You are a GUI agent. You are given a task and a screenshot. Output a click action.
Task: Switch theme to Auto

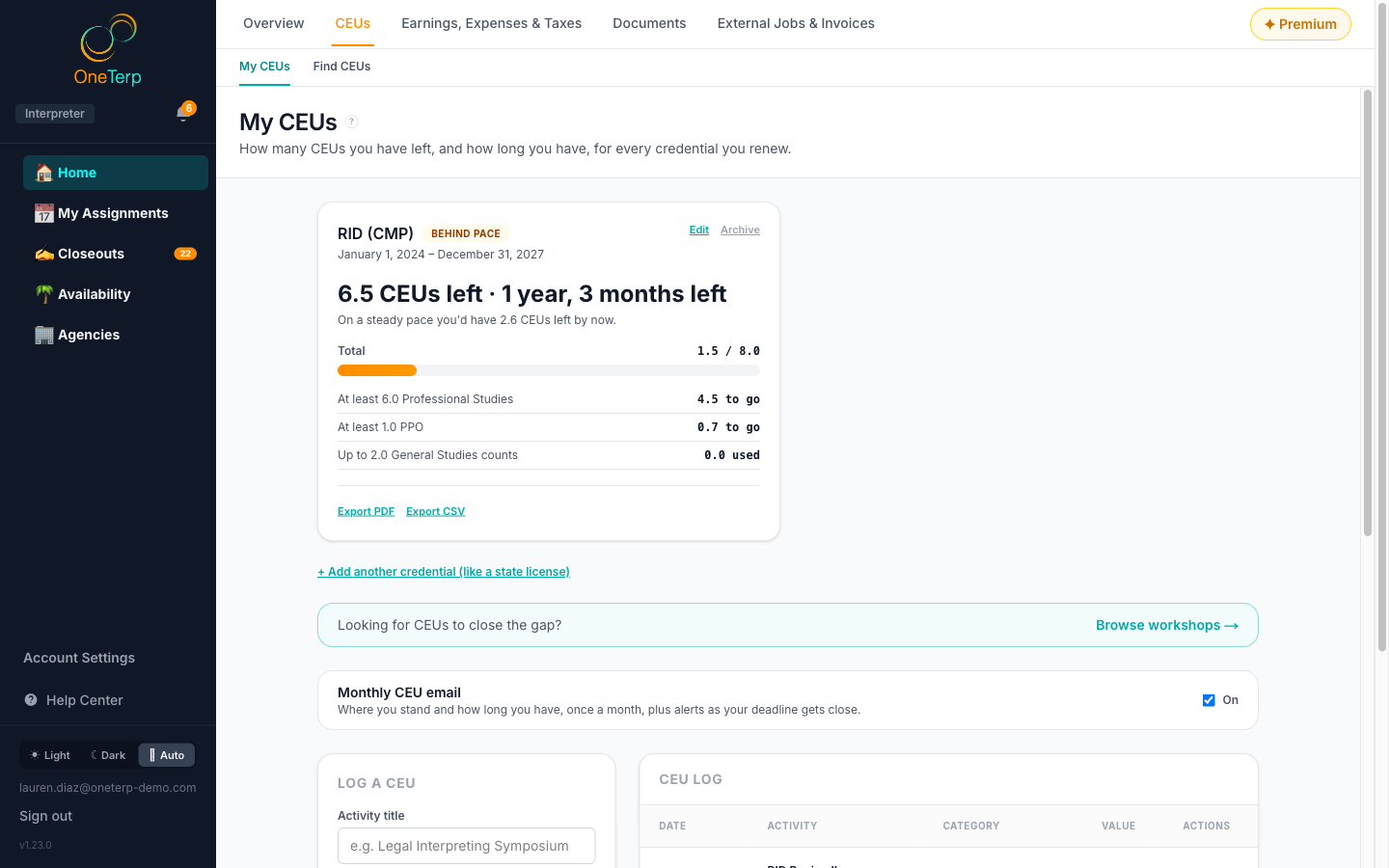click(167, 755)
